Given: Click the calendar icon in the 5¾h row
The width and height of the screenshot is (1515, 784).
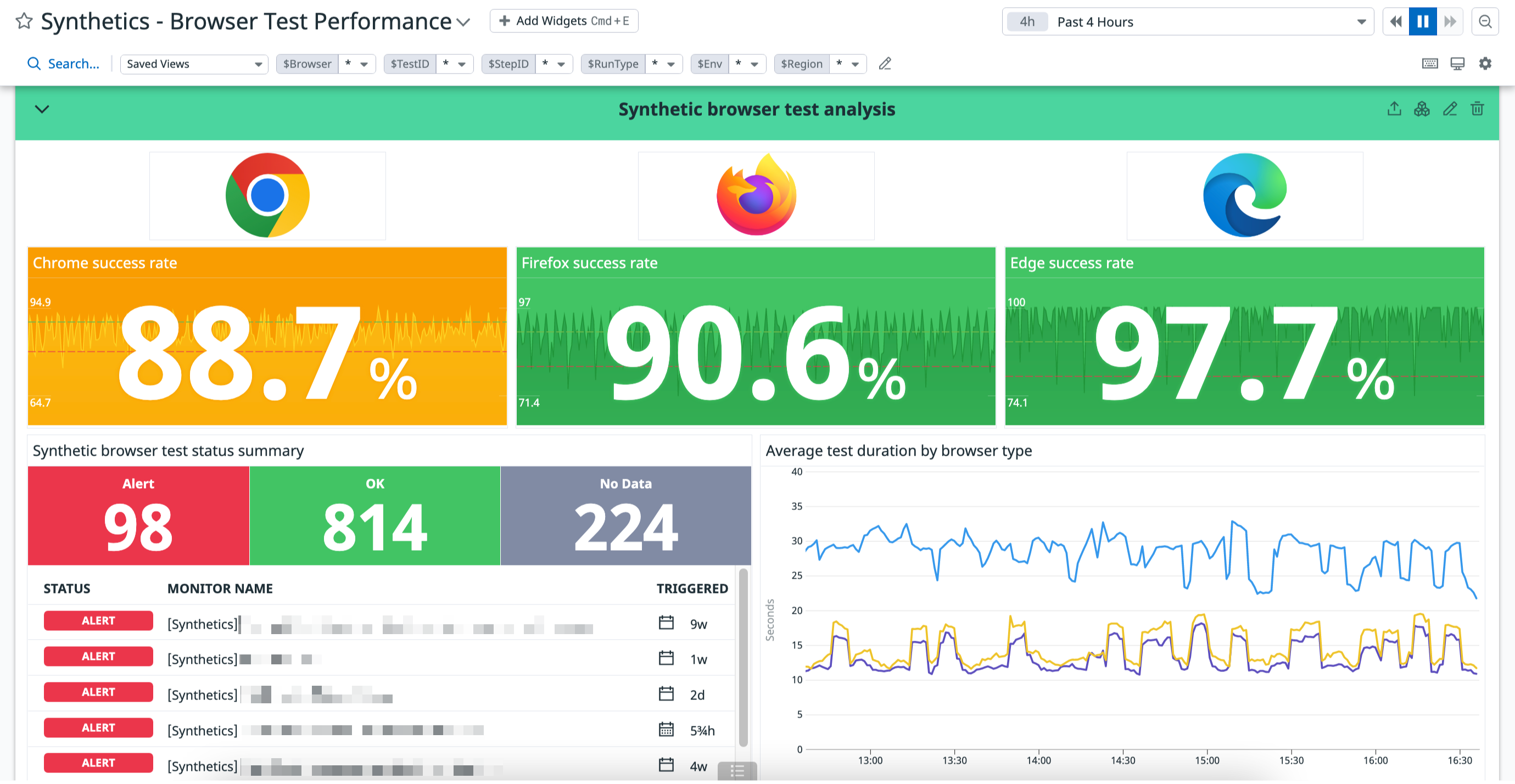Looking at the screenshot, I should tap(666, 729).
